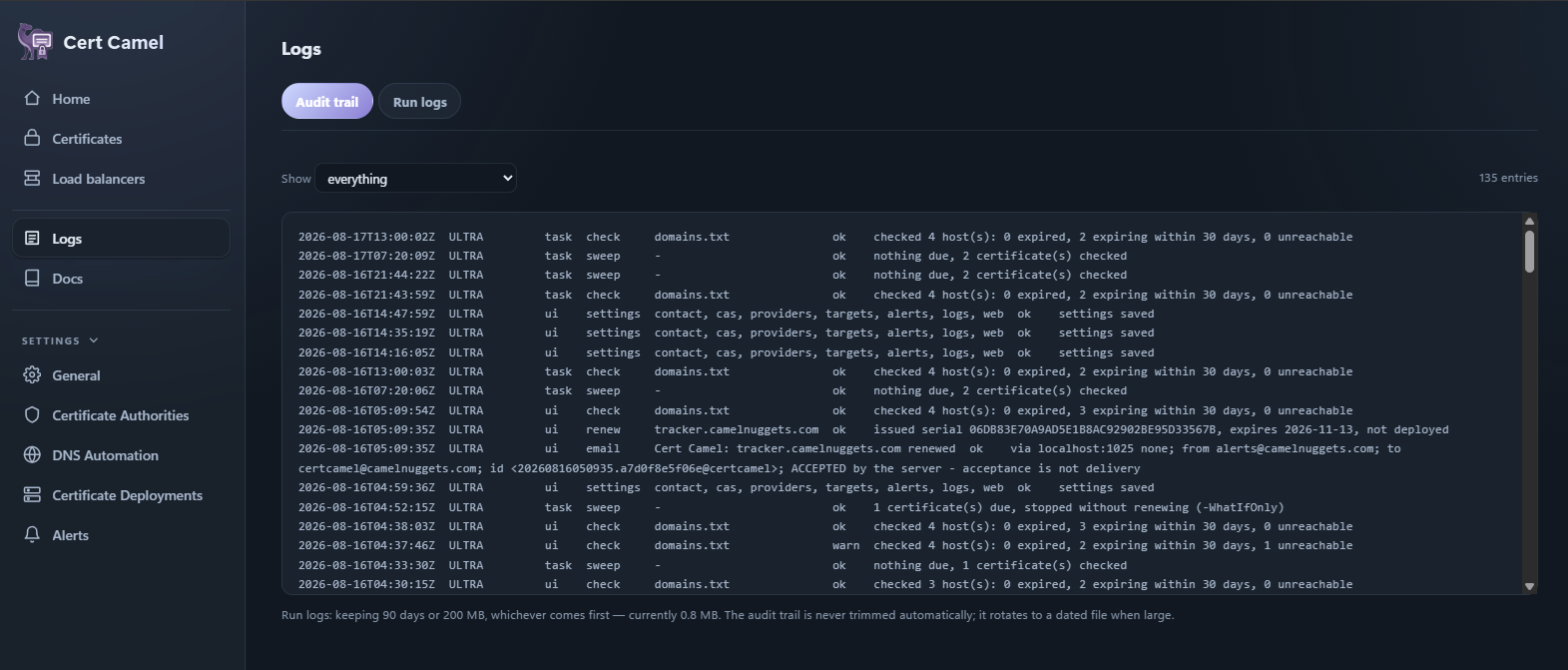The image size is (1568, 670).
Task: Collapse the Settings section chevron
Action: pos(94,340)
